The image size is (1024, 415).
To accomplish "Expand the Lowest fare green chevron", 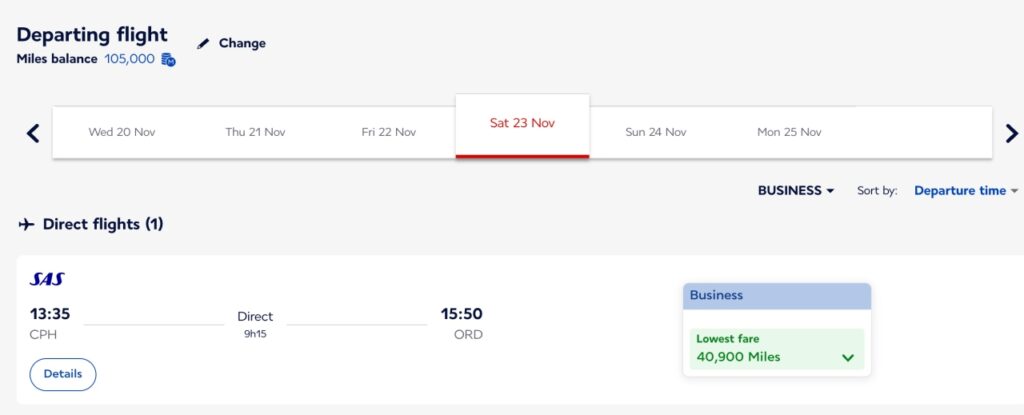I will (x=848, y=357).
